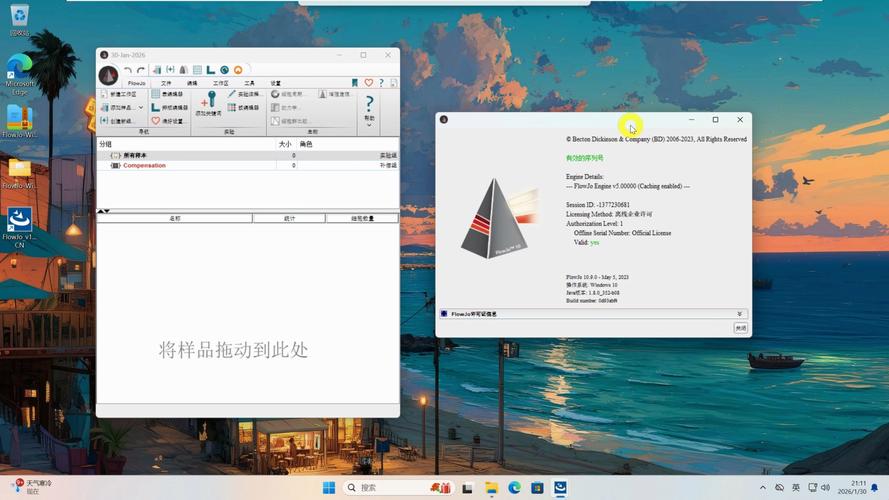The height and width of the screenshot is (500, 889).
Task: Open the 文件 (File) ribbon tab
Action: click(x=166, y=83)
